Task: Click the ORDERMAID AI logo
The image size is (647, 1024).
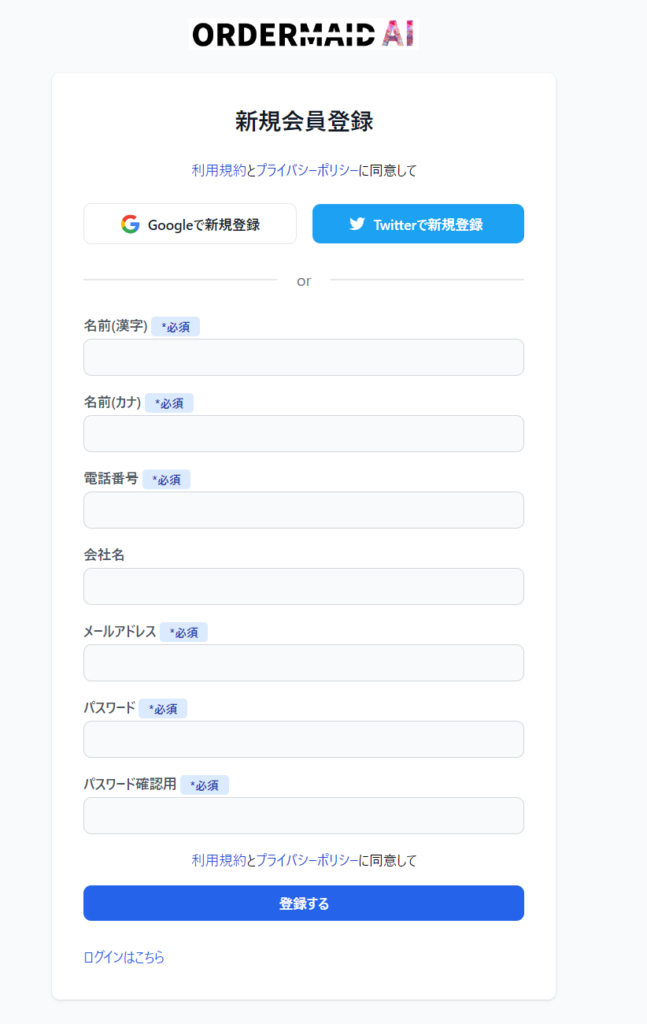Action: tap(304, 34)
